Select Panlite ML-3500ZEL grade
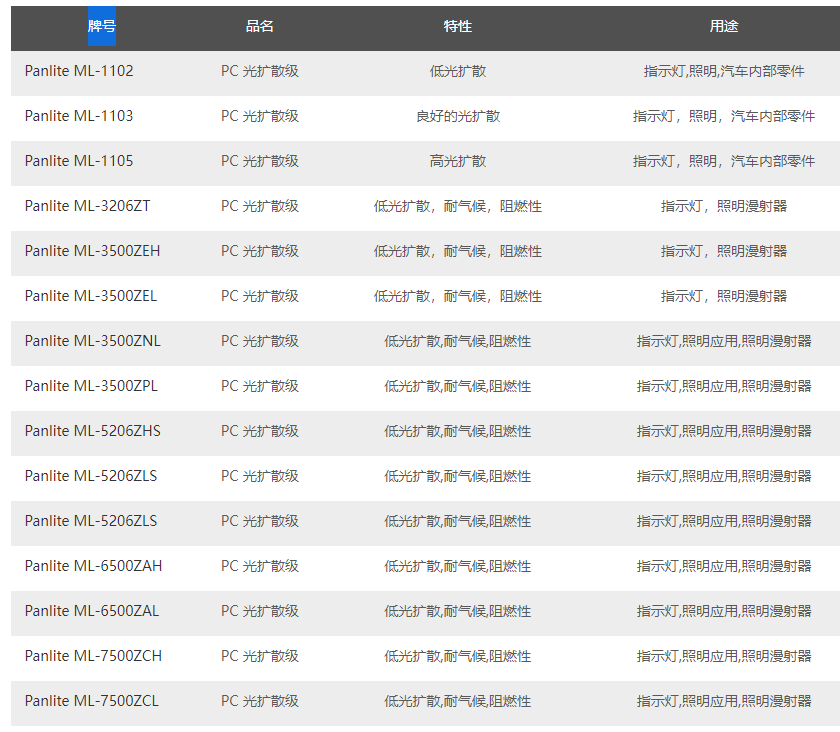Screen dimensions: 840x732 point(91,296)
